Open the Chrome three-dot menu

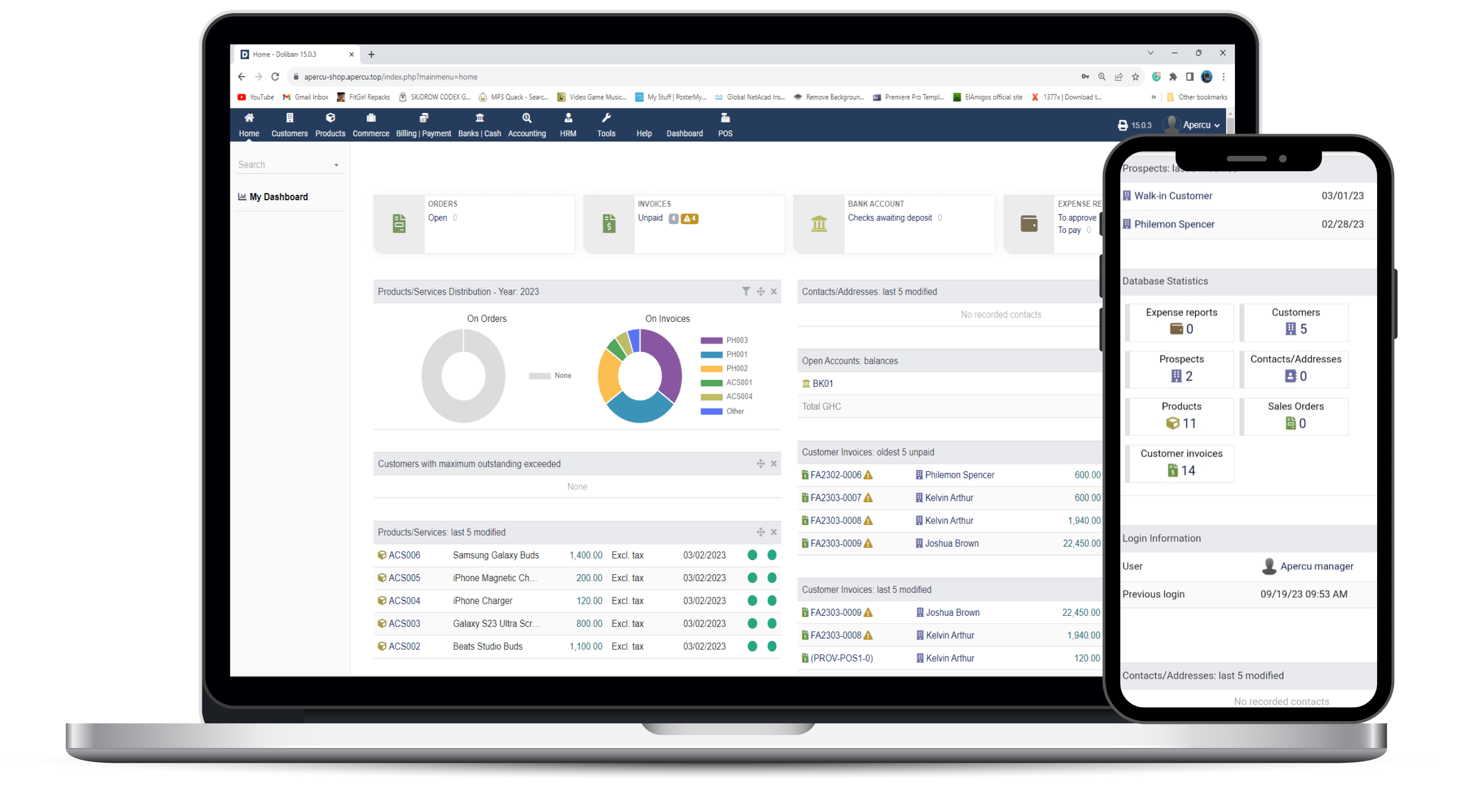1223,76
